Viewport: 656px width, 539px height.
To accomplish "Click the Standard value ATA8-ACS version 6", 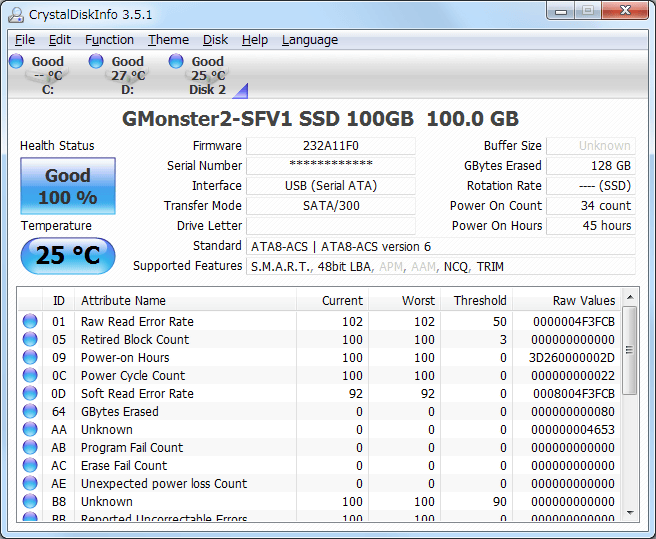I will [x=441, y=246].
